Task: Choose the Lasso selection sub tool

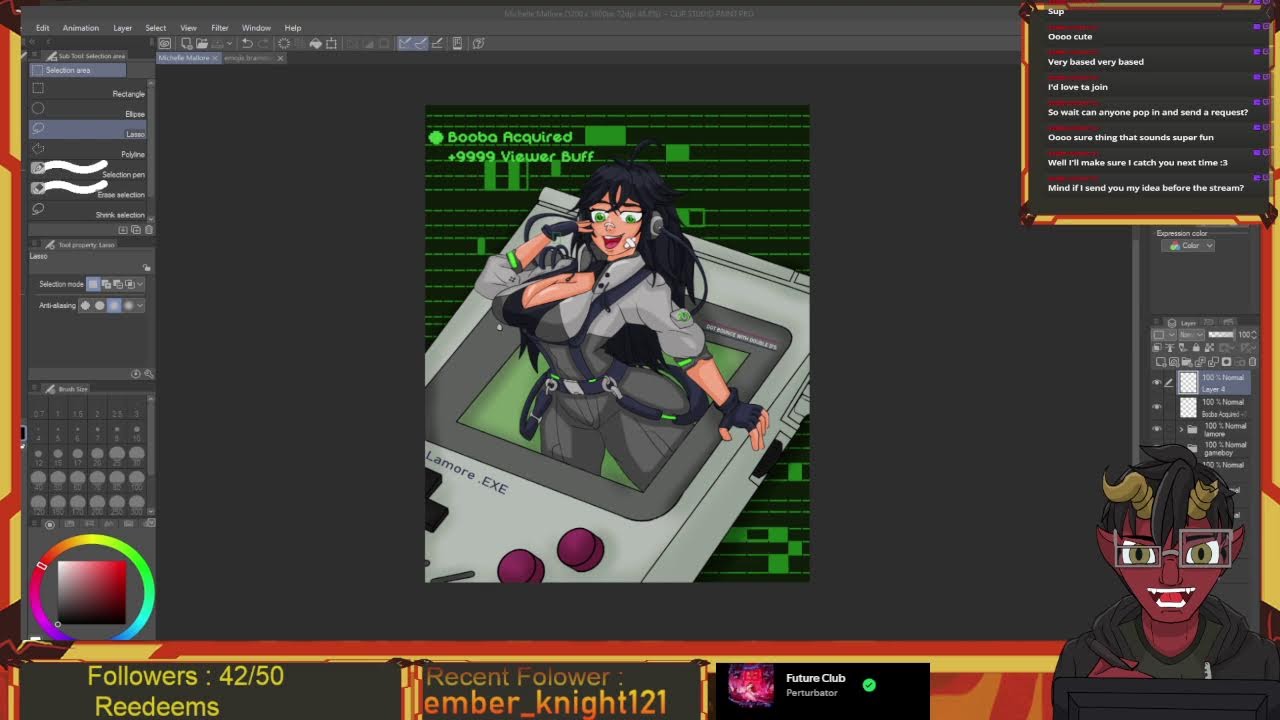Action: 90,132
